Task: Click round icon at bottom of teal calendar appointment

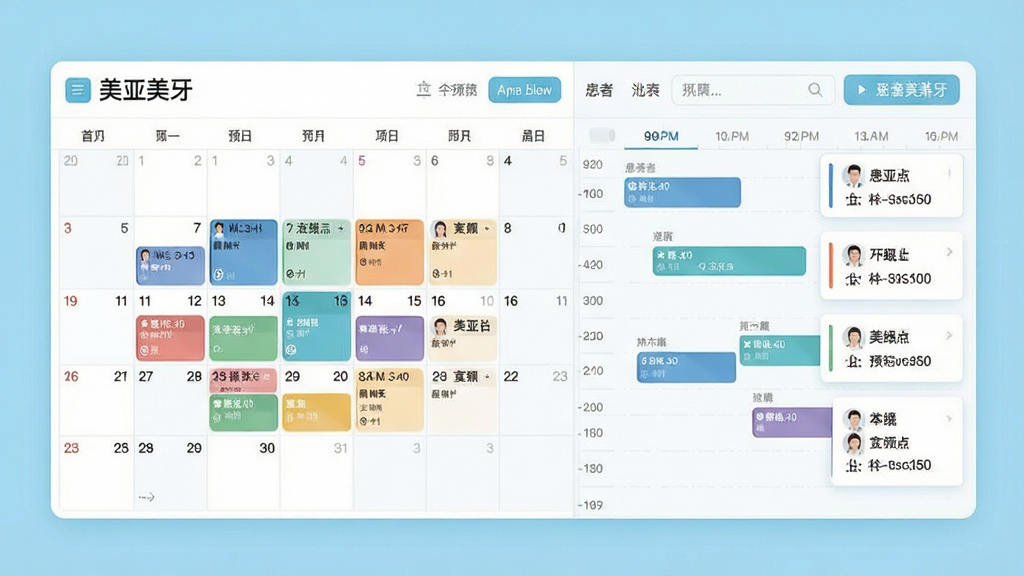Action: [x=291, y=350]
